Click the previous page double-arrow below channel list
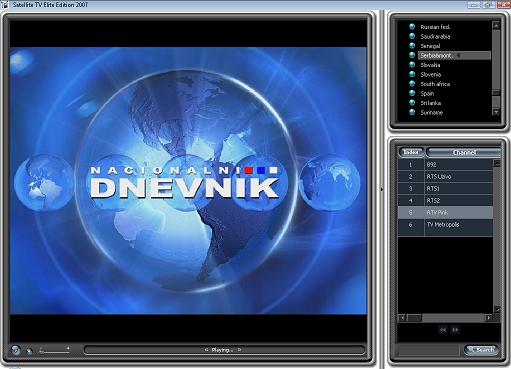The height and width of the screenshot is (369, 511). pyautogui.click(x=443, y=330)
